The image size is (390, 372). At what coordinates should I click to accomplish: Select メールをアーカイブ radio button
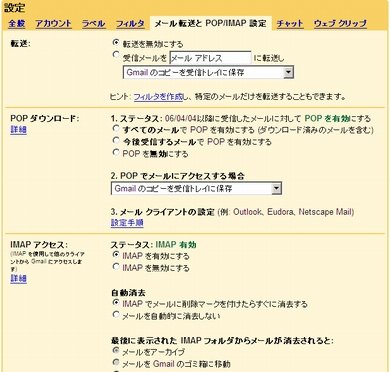point(116,350)
